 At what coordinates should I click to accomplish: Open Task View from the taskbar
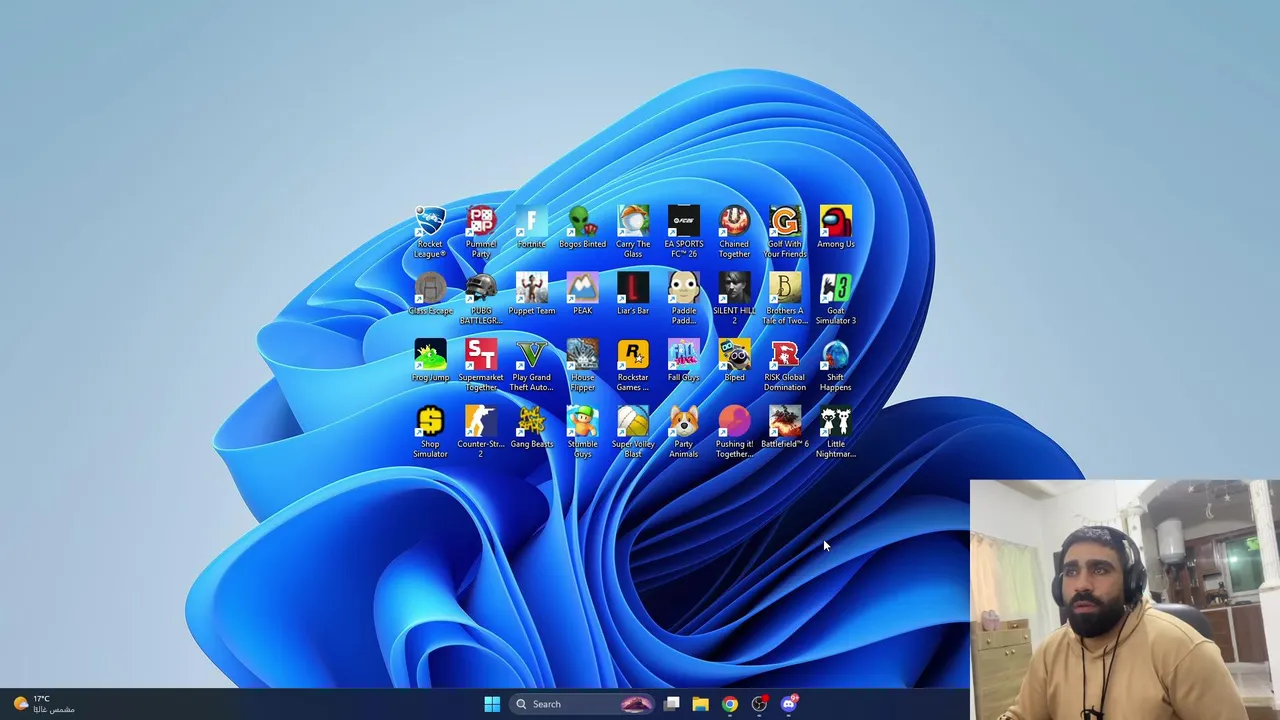pos(671,704)
